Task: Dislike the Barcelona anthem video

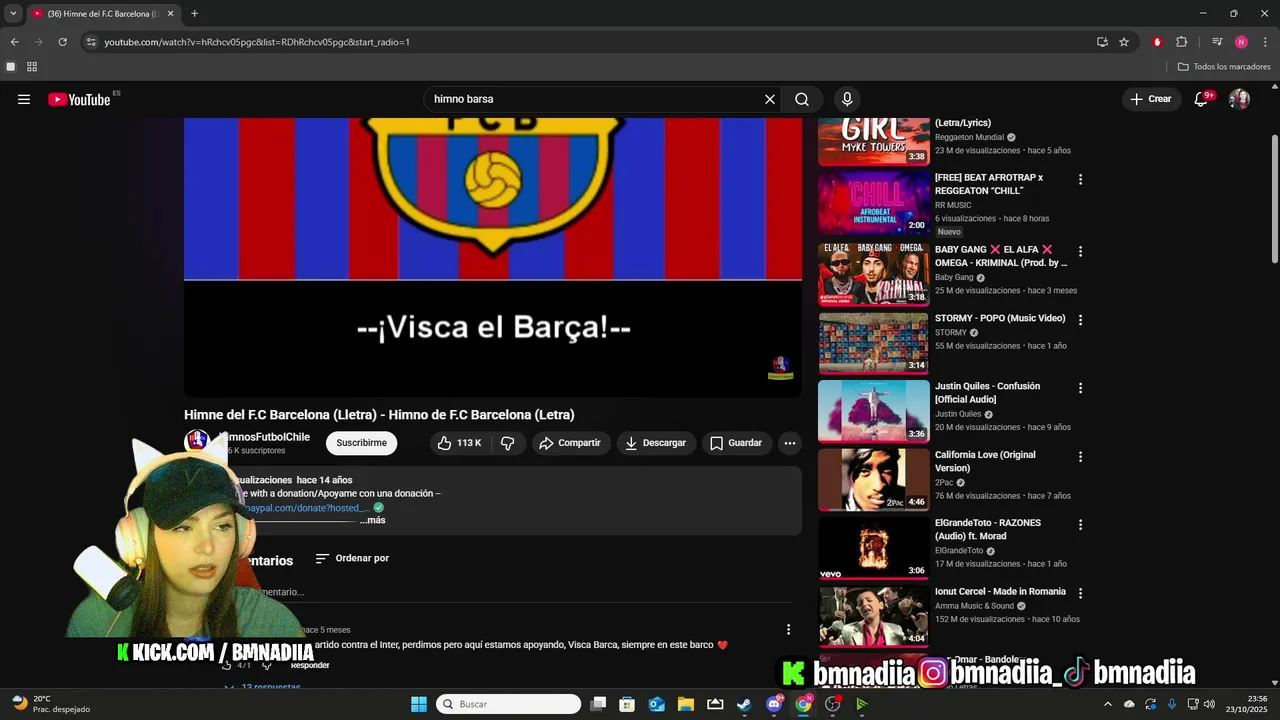Action: 508,443
